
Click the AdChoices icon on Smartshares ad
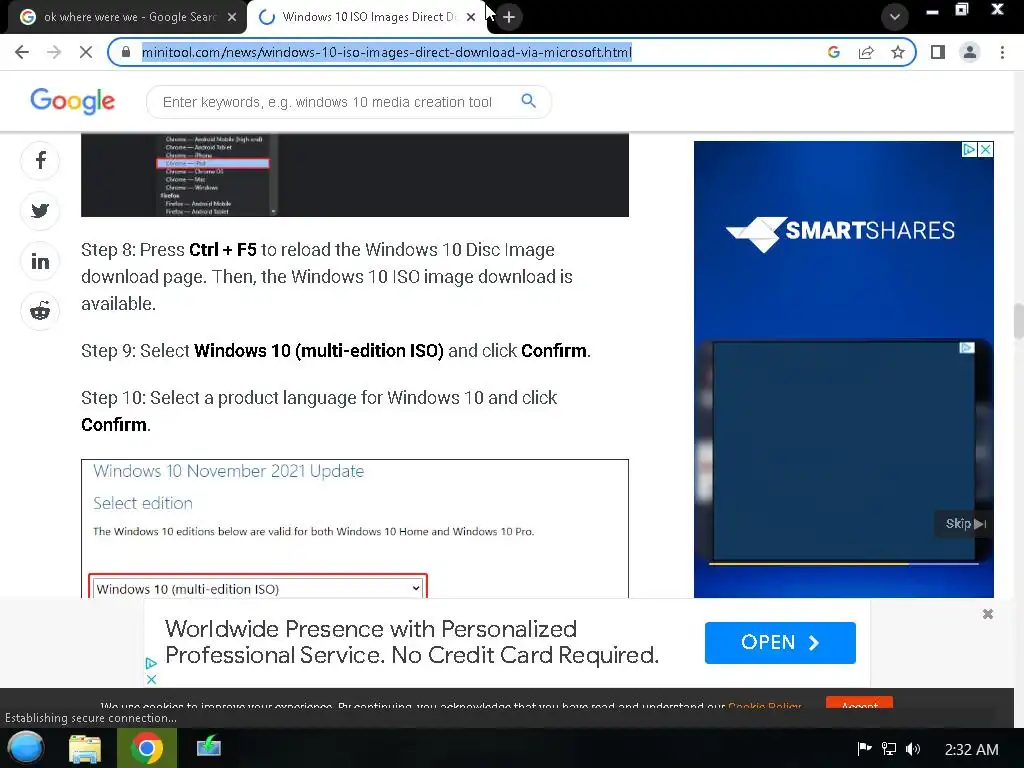click(x=969, y=150)
